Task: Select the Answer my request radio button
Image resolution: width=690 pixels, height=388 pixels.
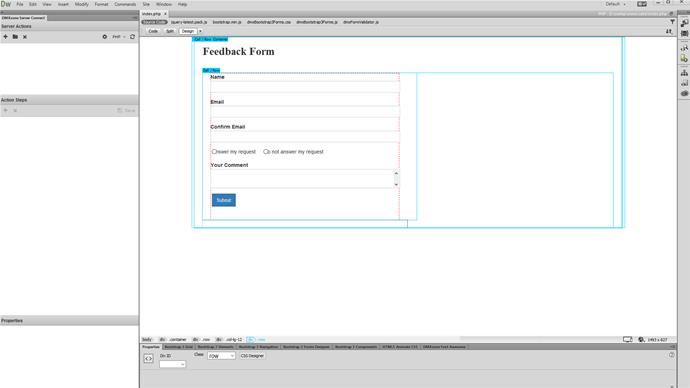Action: pyautogui.click(x=214, y=151)
